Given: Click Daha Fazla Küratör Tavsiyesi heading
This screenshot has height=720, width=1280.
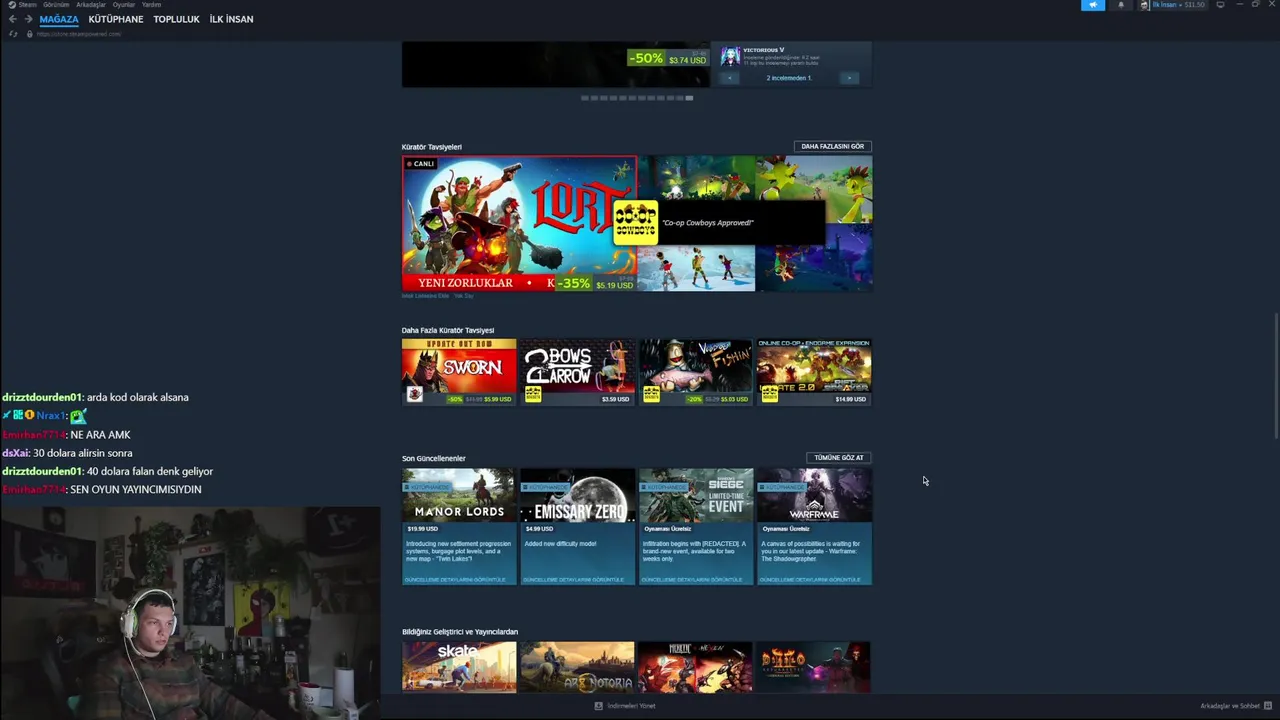Looking at the screenshot, I should (448, 330).
